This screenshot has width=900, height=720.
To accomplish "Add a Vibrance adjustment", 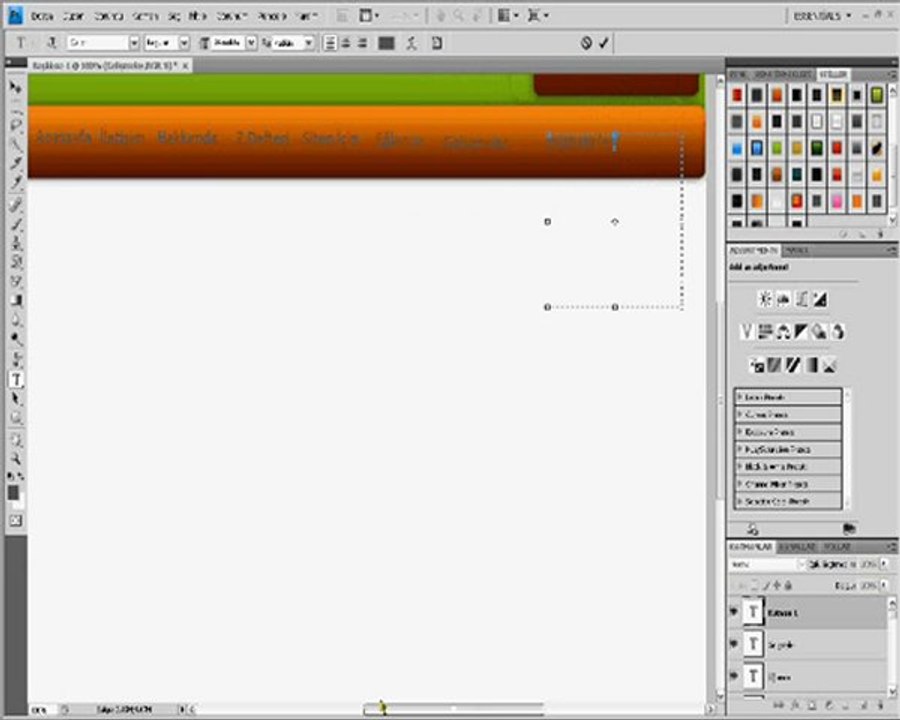I will [746, 332].
